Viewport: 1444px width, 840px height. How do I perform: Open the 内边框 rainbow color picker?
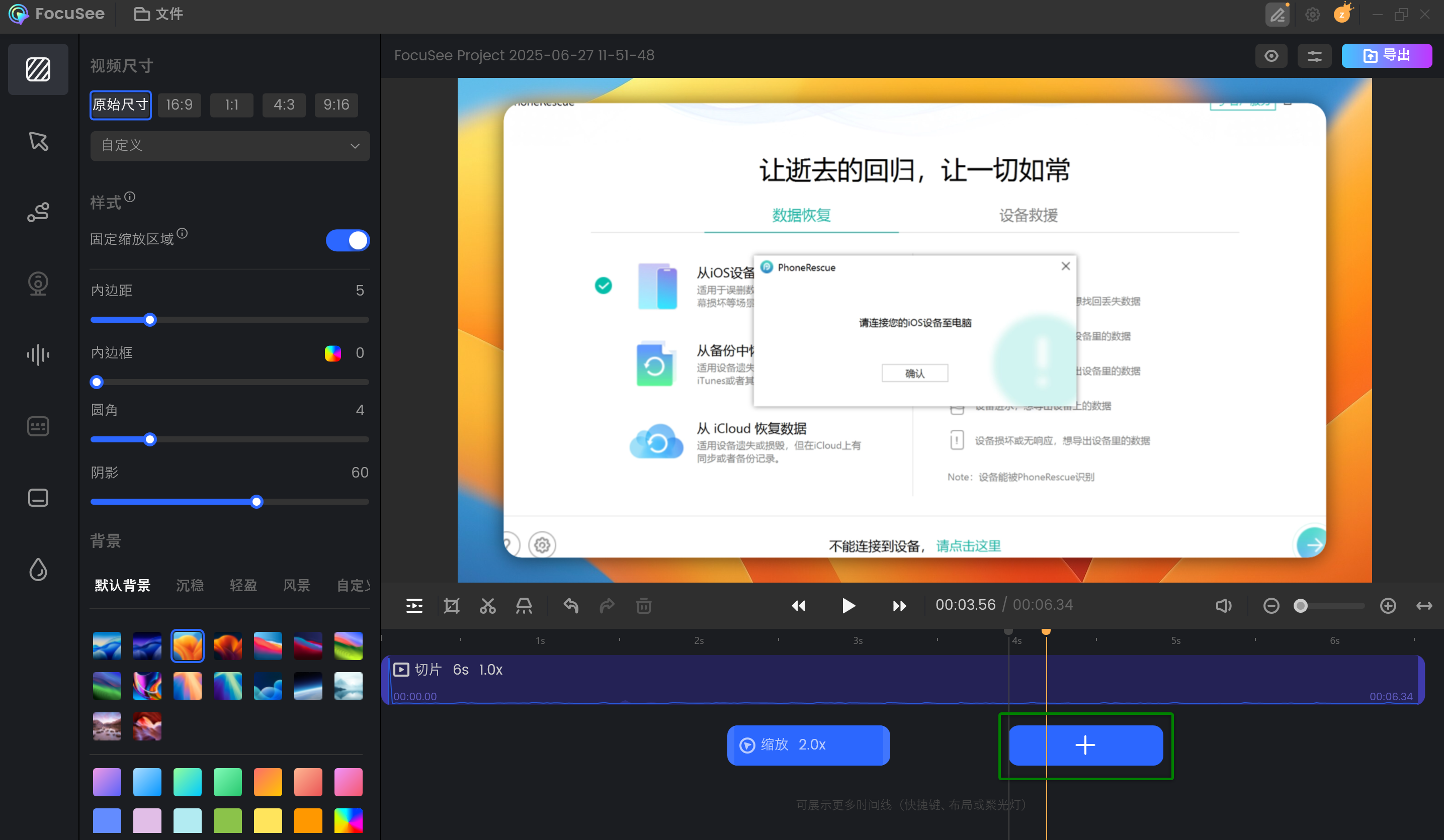pyautogui.click(x=332, y=353)
